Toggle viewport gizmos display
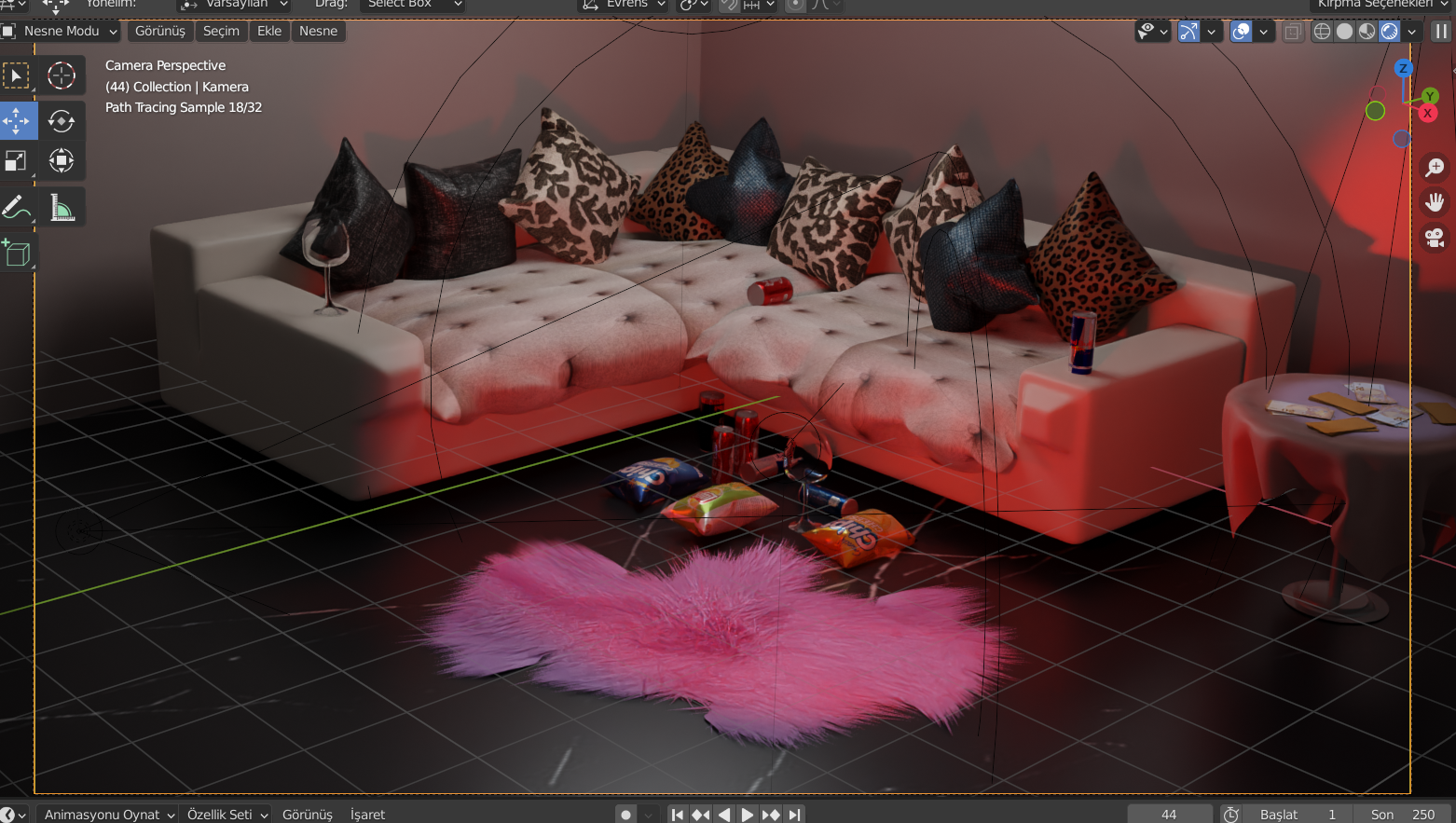This screenshot has height=823, width=1456. pos(1188,32)
